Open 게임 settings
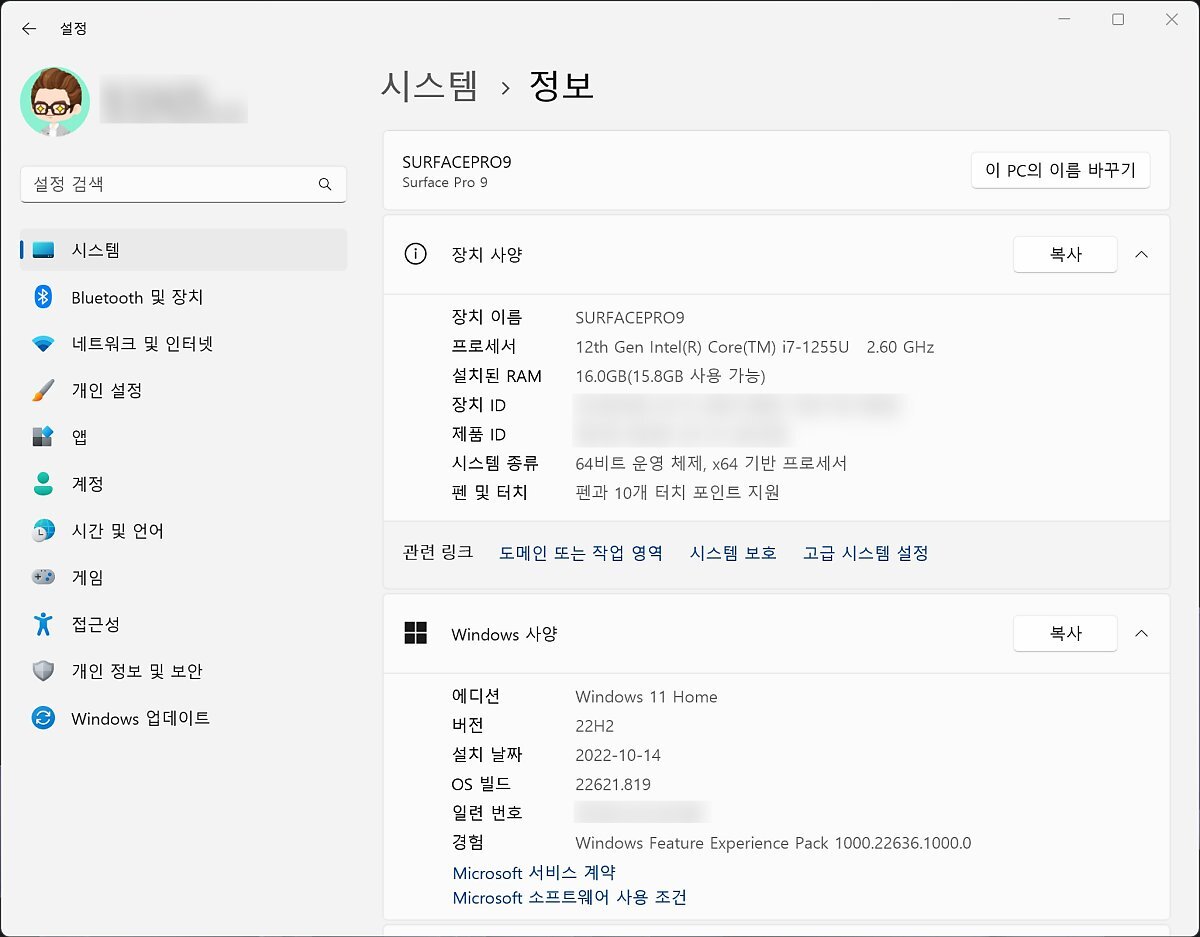The height and width of the screenshot is (937, 1200). click(184, 577)
